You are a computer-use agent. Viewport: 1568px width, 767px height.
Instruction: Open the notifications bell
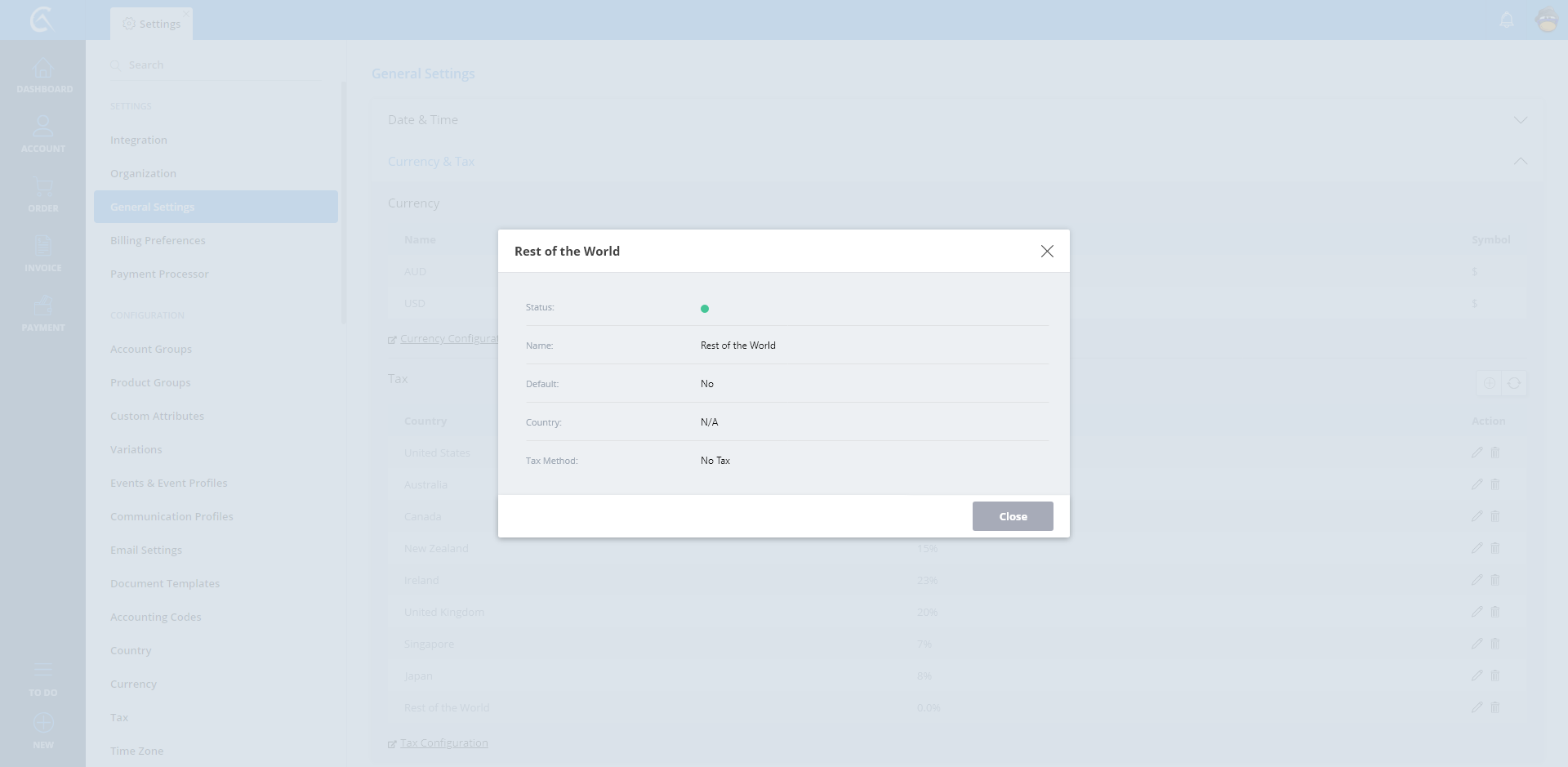[1507, 20]
